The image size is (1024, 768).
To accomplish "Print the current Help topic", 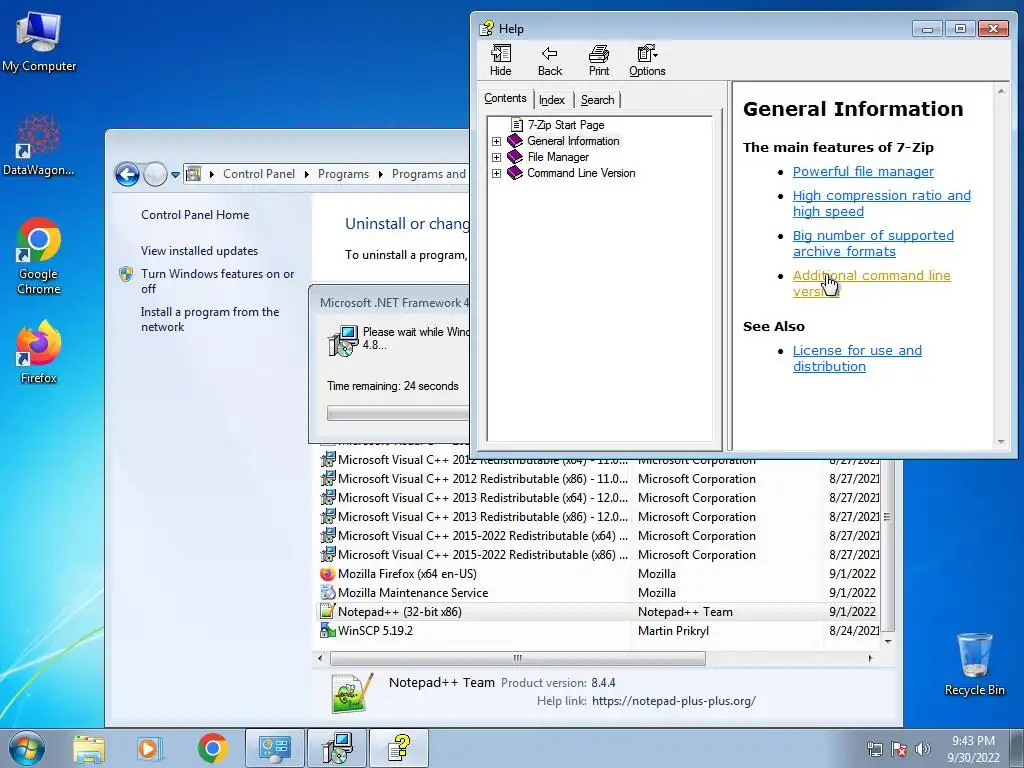I will [598, 60].
